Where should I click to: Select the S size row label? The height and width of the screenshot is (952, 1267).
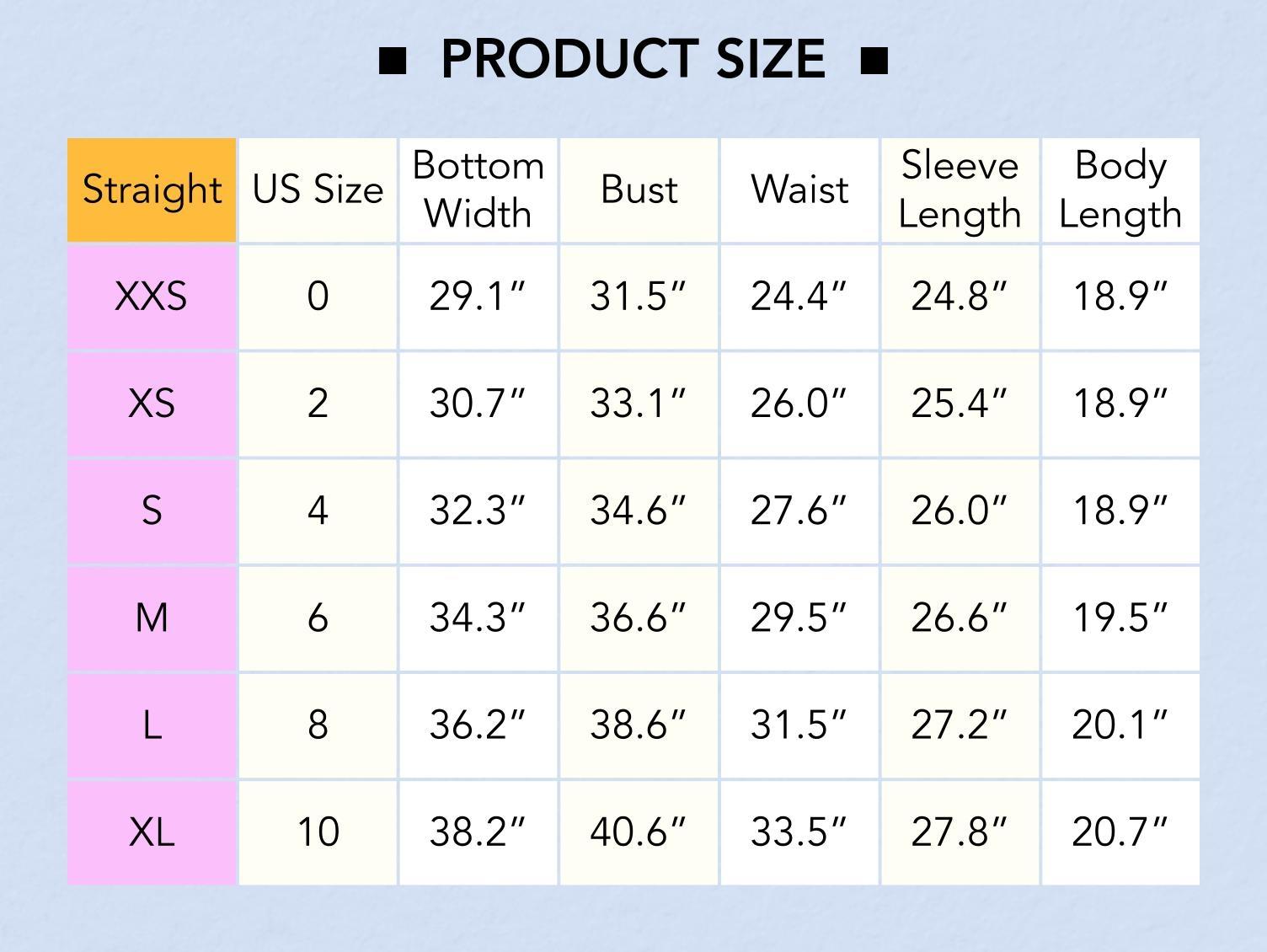152,511
